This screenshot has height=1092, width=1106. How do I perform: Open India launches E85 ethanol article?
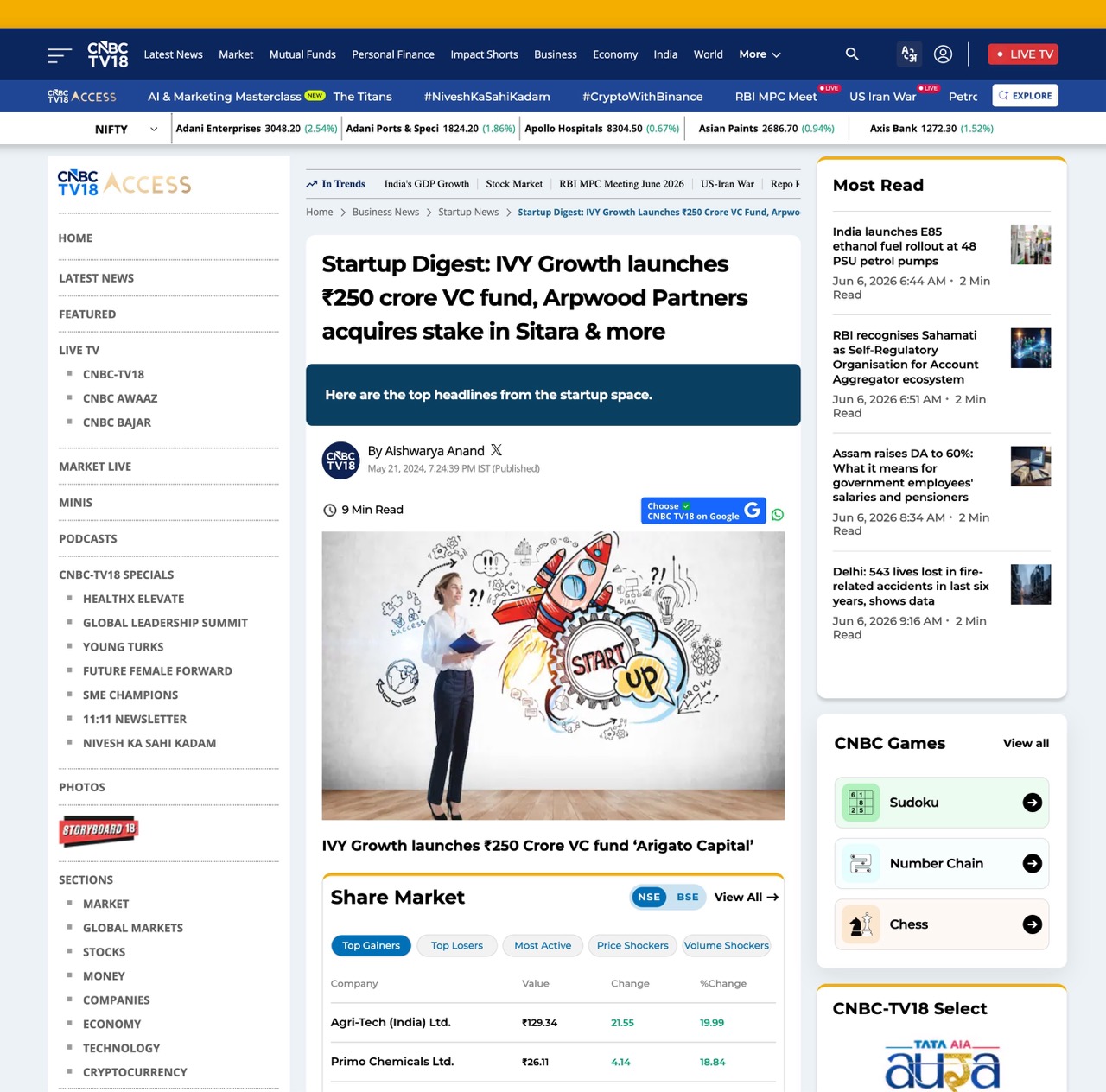[905, 246]
